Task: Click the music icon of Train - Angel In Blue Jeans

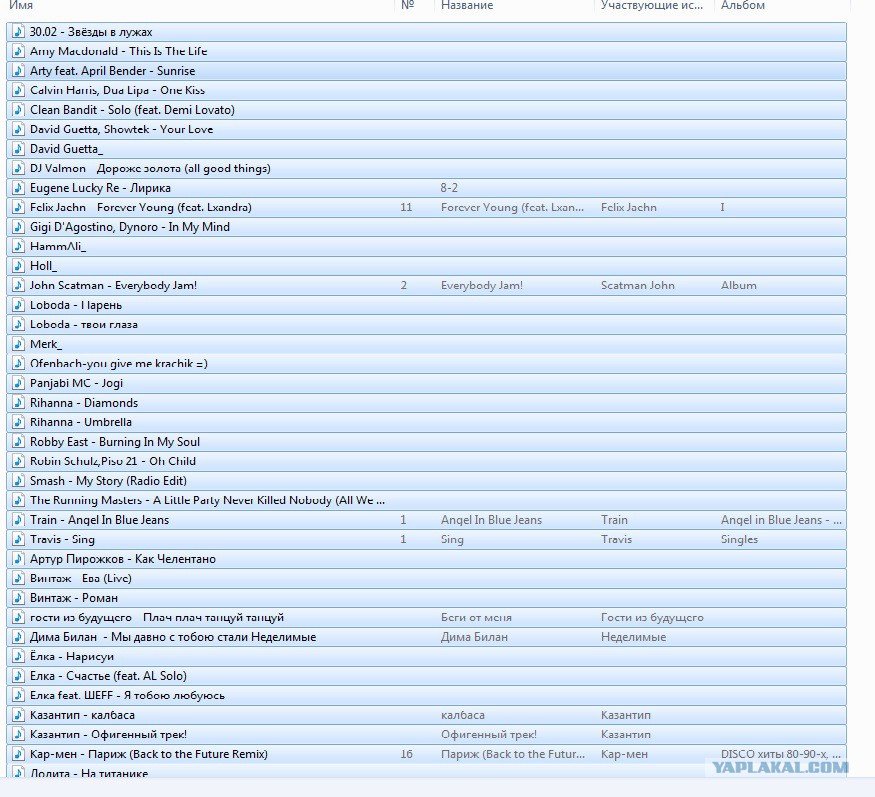Action: pyautogui.click(x=18, y=520)
